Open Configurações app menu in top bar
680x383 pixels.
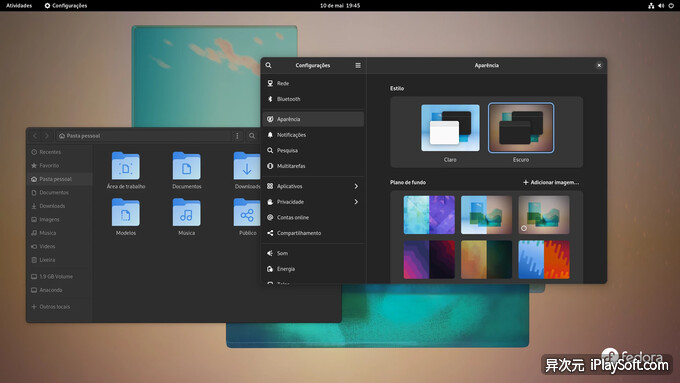point(66,6)
